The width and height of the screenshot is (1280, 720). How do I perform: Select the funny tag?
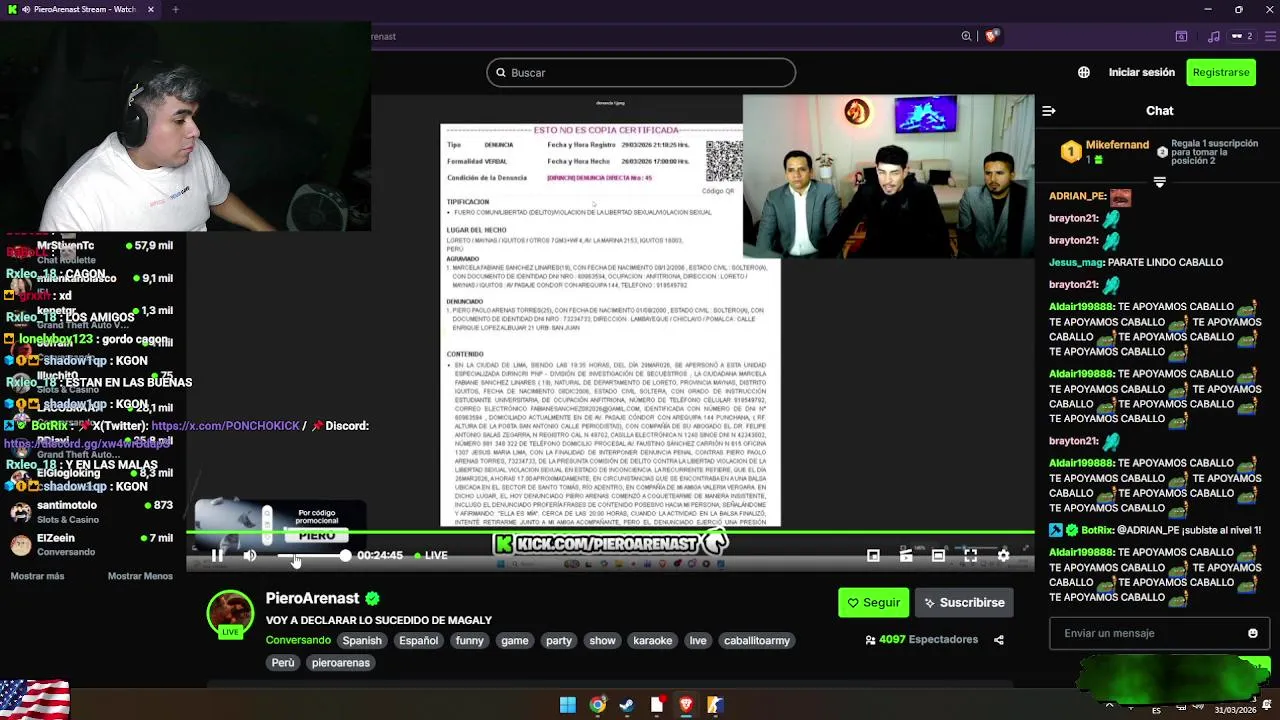469,640
